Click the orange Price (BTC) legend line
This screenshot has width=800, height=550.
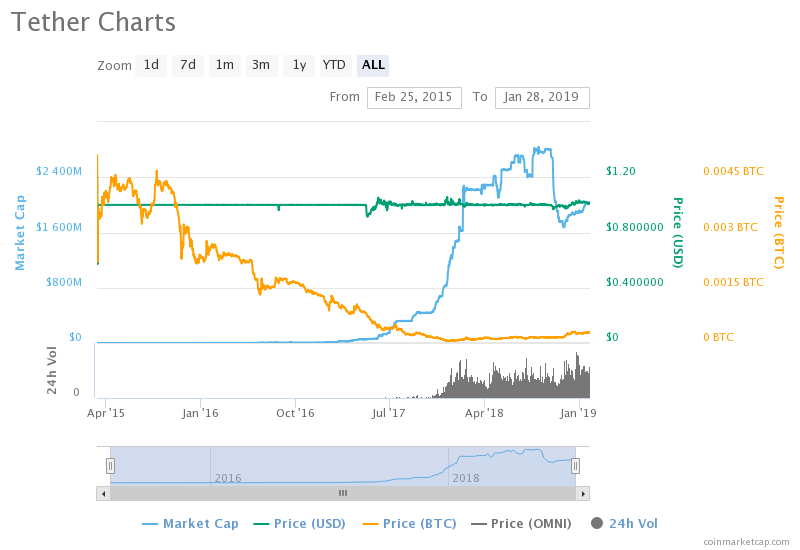tap(371, 523)
